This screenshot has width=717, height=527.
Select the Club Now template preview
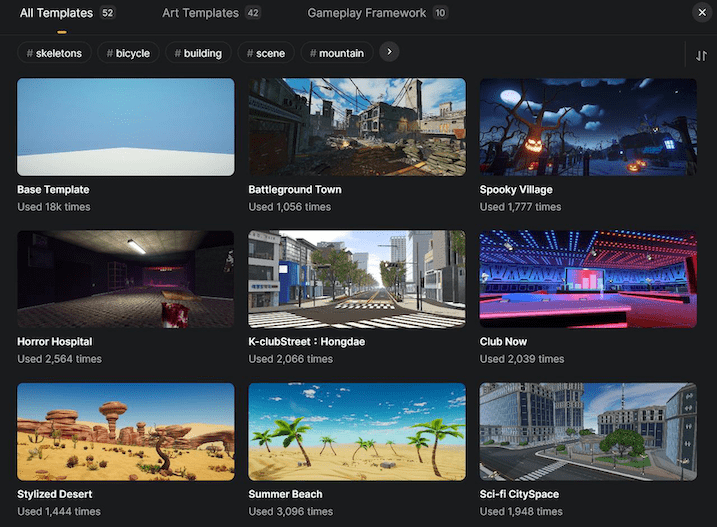(x=588, y=279)
